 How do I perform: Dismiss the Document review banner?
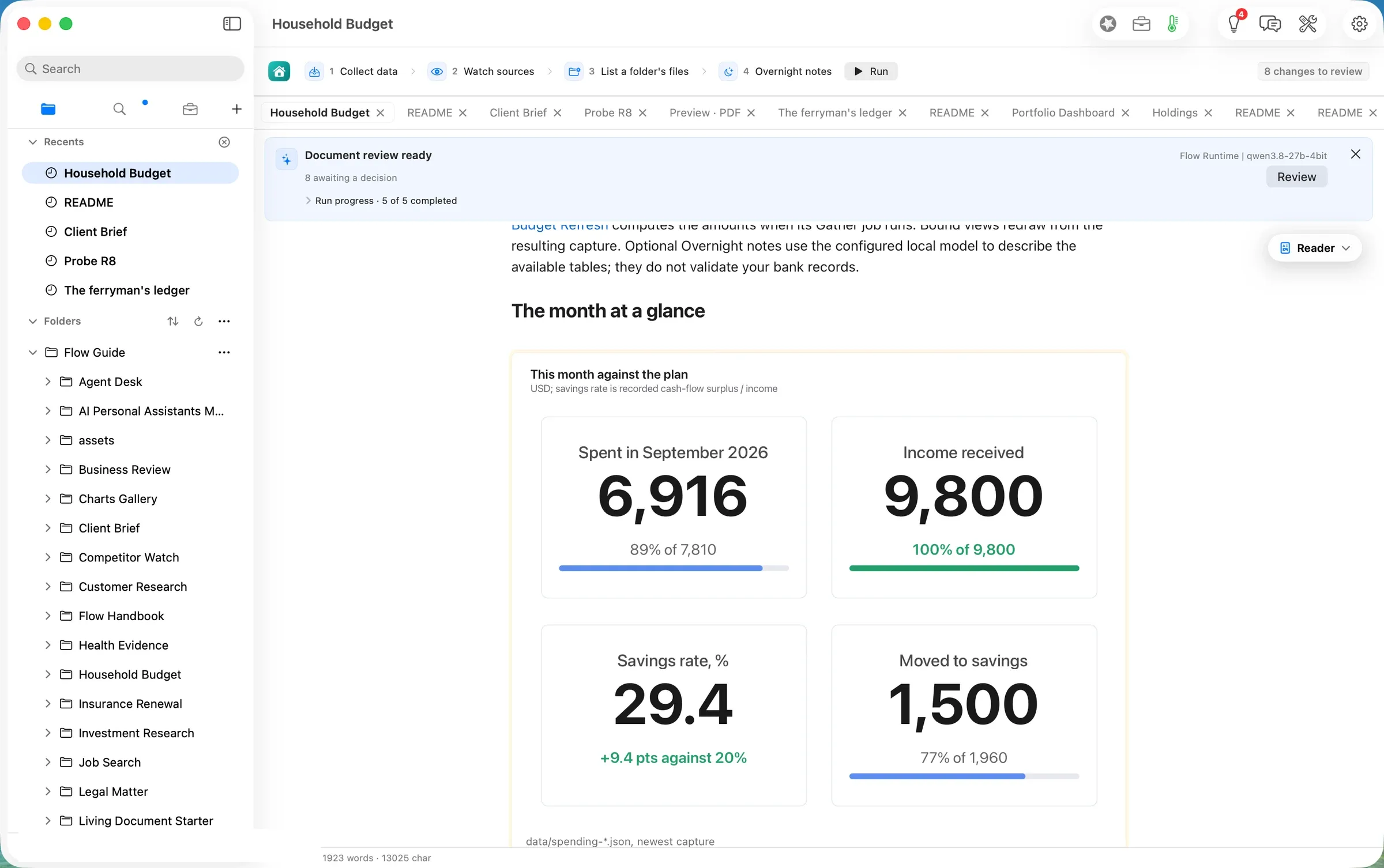point(1356,154)
